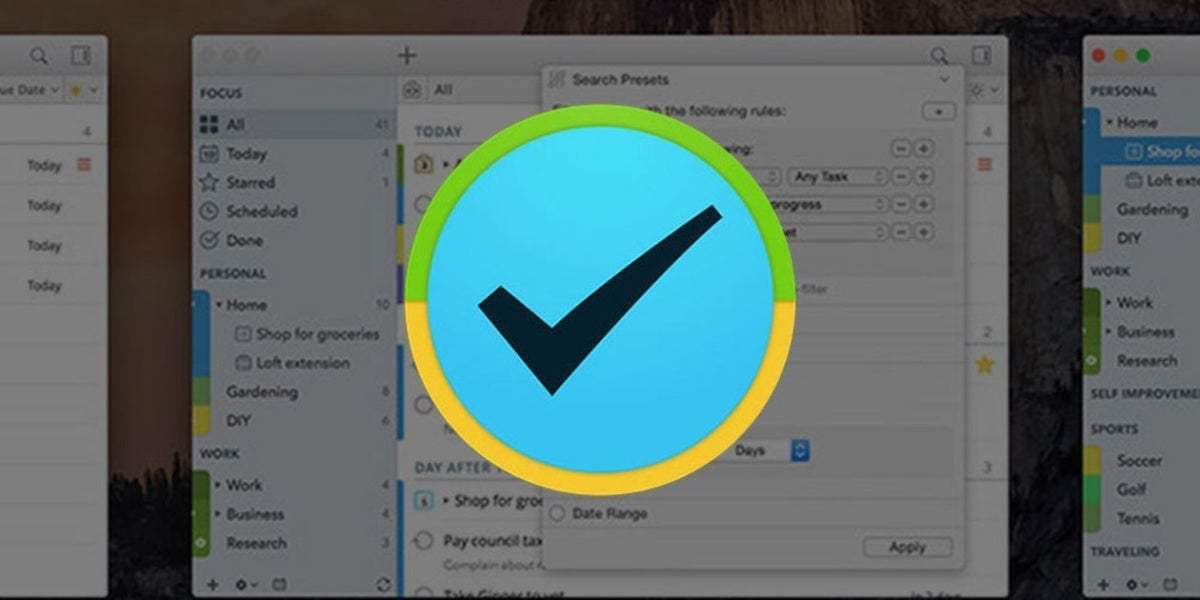
Task: Click the filter icon beside All in the task list header
Action: [411, 90]
